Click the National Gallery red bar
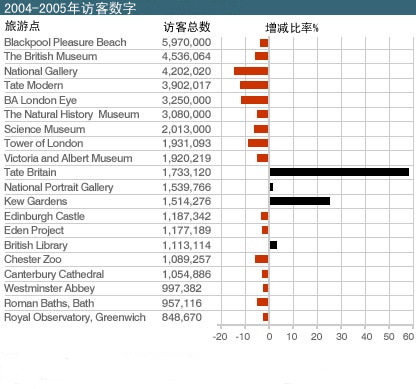This screenshot has height=389, width=416. click(x=251, y=71)
